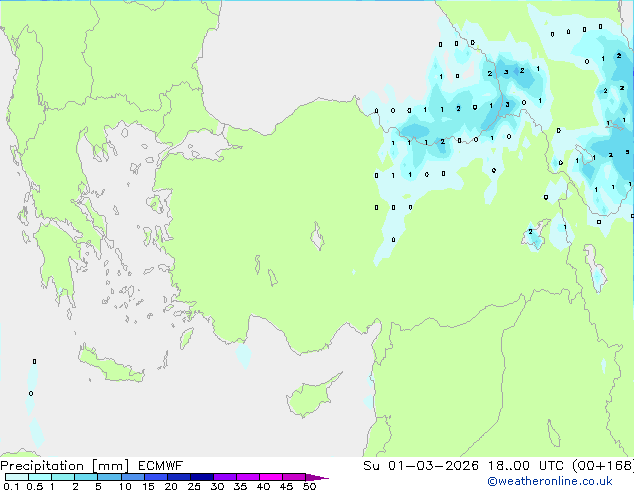This screenshot has width=634, height=490.
Task: Click the darkest navy legend swatch above 25
Action: pyautogui.click(x=202, y=477)
